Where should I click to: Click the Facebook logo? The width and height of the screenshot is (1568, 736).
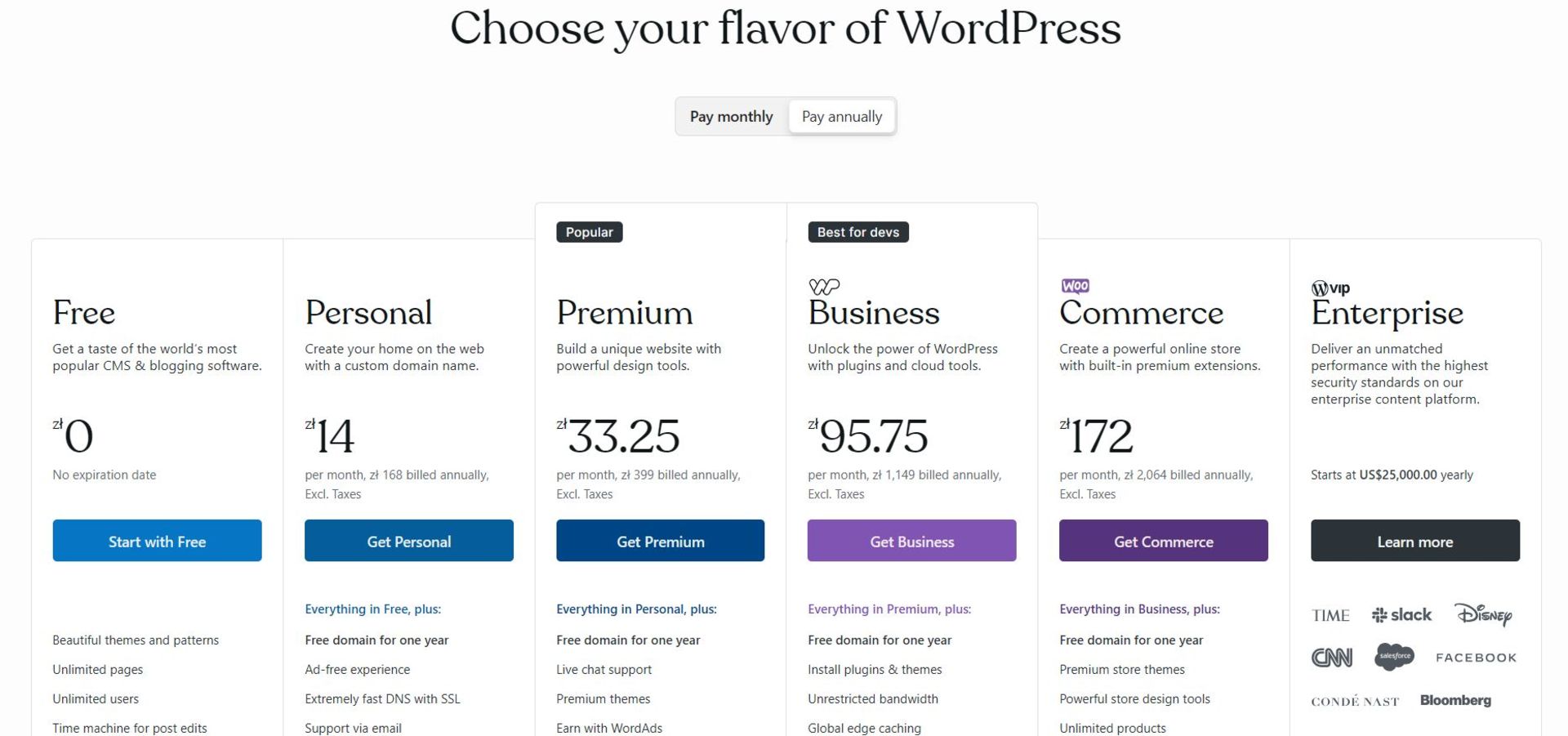[x=1476, y=658]
